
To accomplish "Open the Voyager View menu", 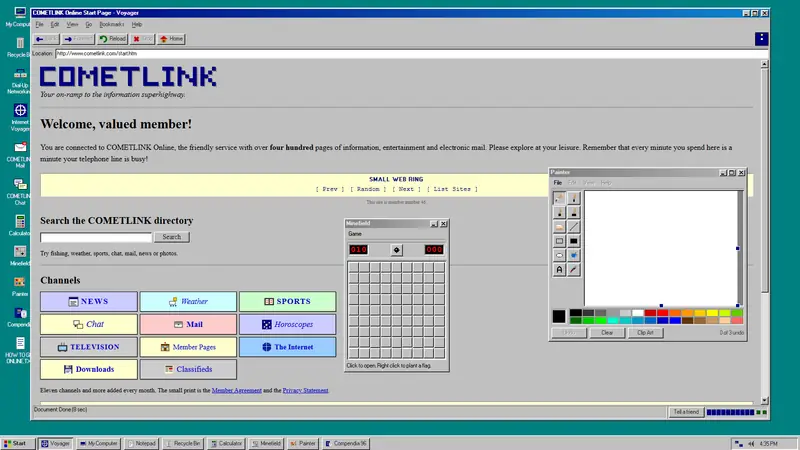I will 72,24.
